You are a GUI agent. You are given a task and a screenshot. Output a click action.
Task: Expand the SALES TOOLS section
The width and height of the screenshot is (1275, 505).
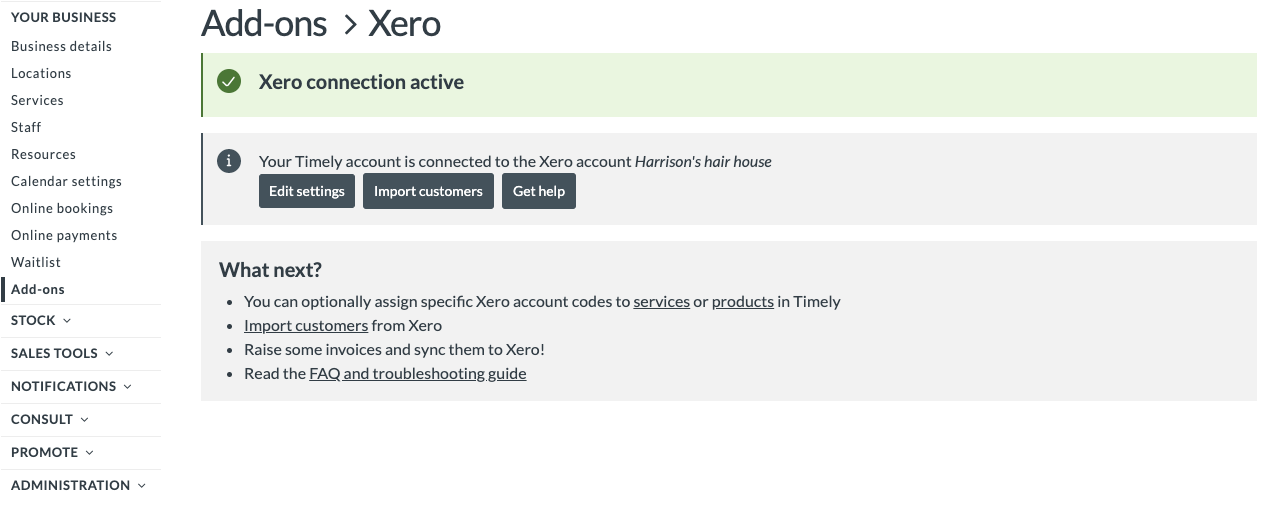pyautogui.click(x=62, y=354)
